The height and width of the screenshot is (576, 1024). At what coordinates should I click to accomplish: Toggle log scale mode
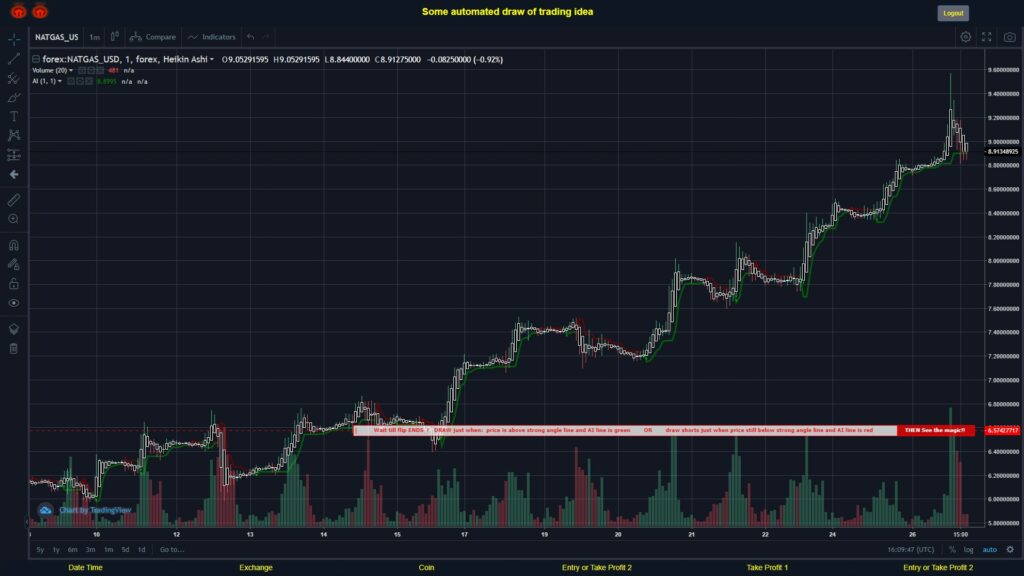coord(968,550)
